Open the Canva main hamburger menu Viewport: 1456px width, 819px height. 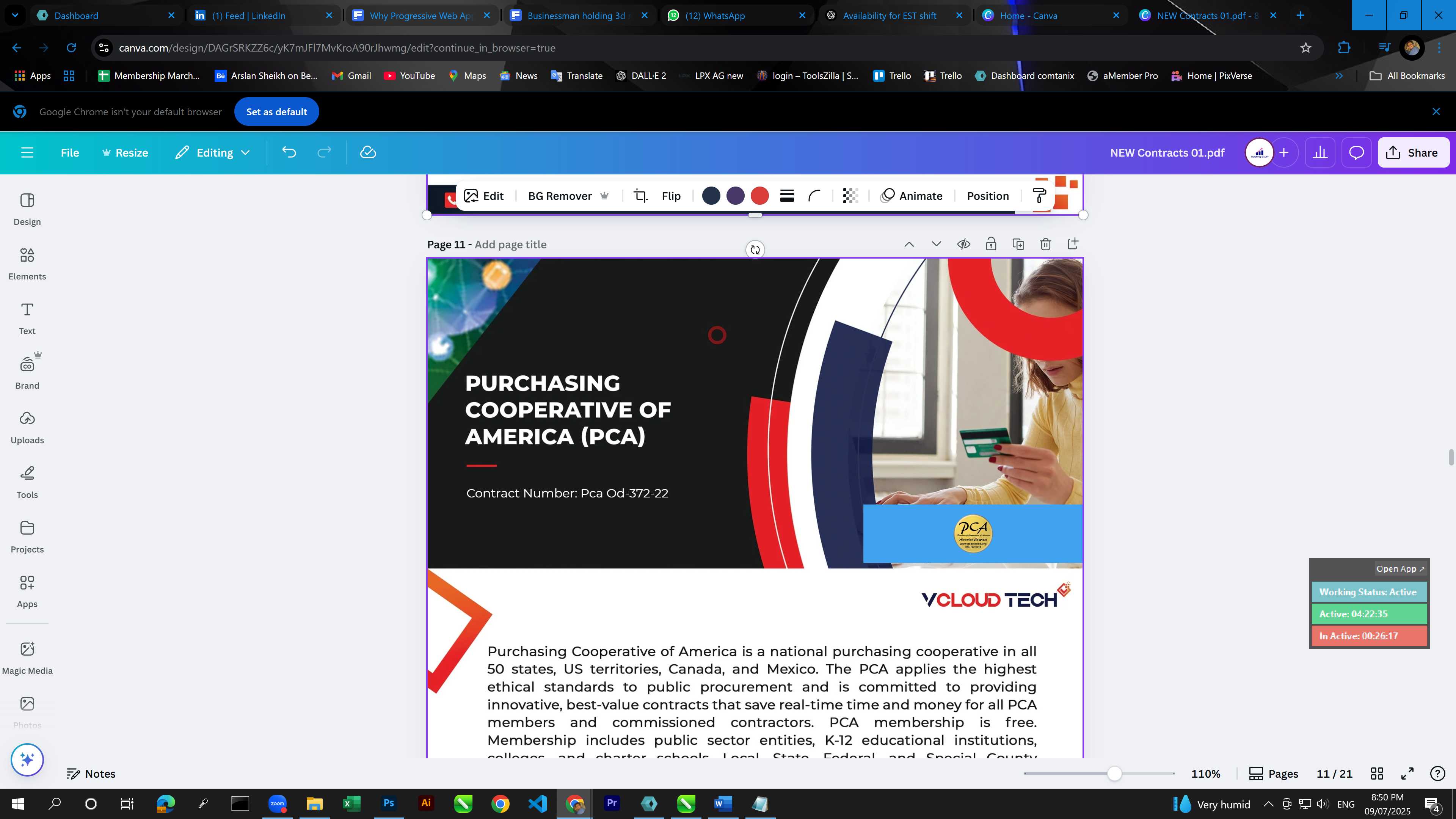(27, 152)
